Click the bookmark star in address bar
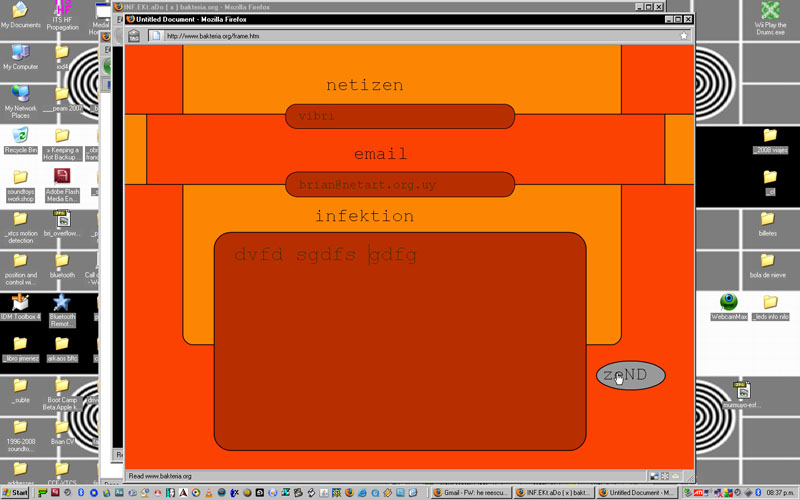Screen dimensions: 800x500 684,36
